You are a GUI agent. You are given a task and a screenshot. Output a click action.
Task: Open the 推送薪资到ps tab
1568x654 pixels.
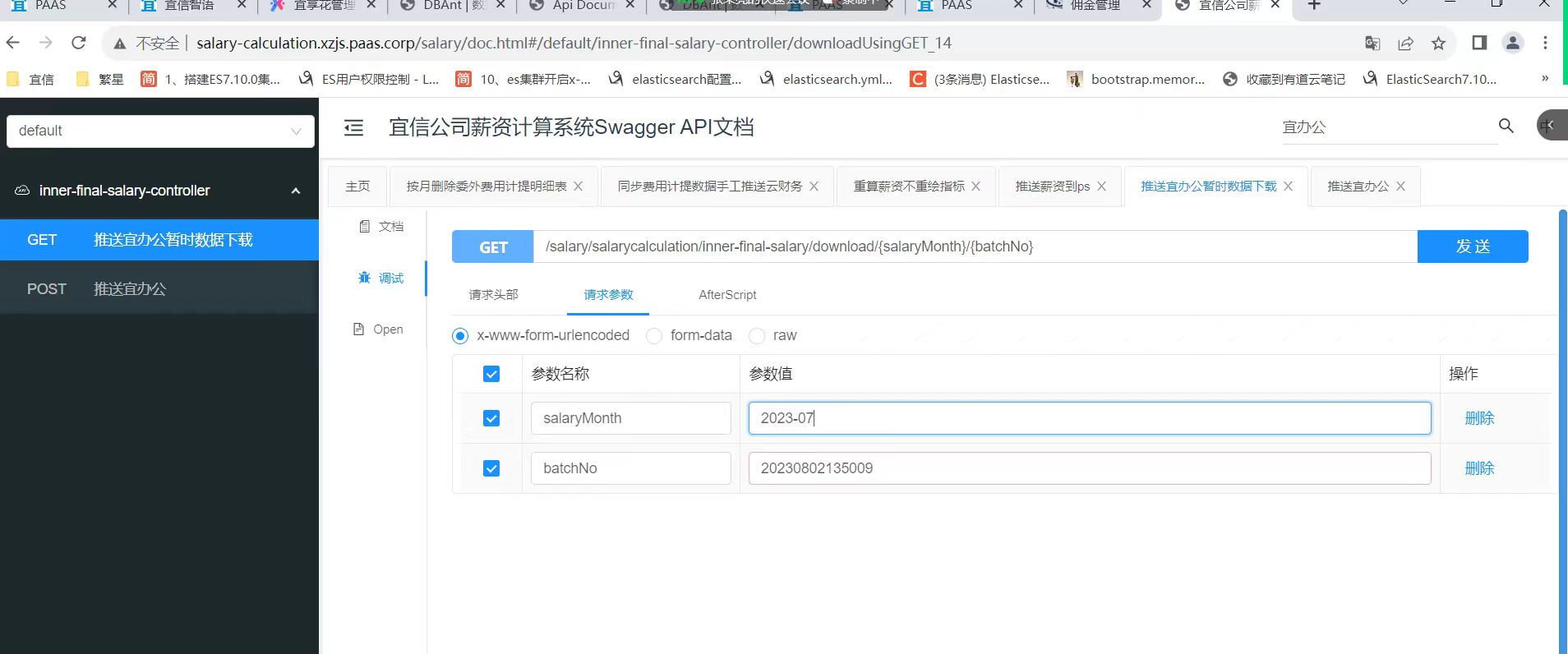1052,187
